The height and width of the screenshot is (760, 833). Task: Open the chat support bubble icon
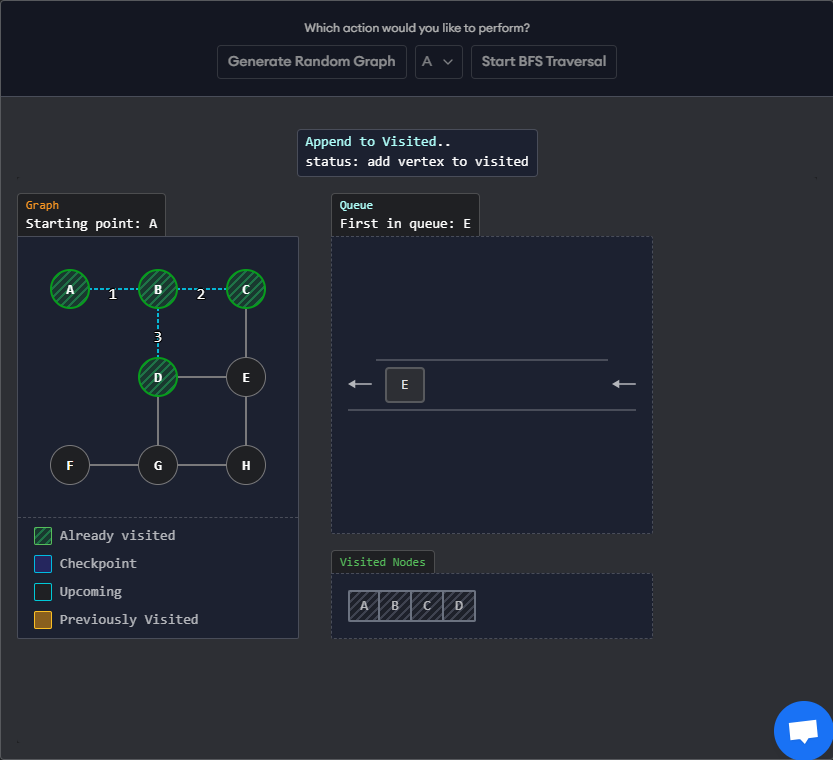(x=803, y=731)
